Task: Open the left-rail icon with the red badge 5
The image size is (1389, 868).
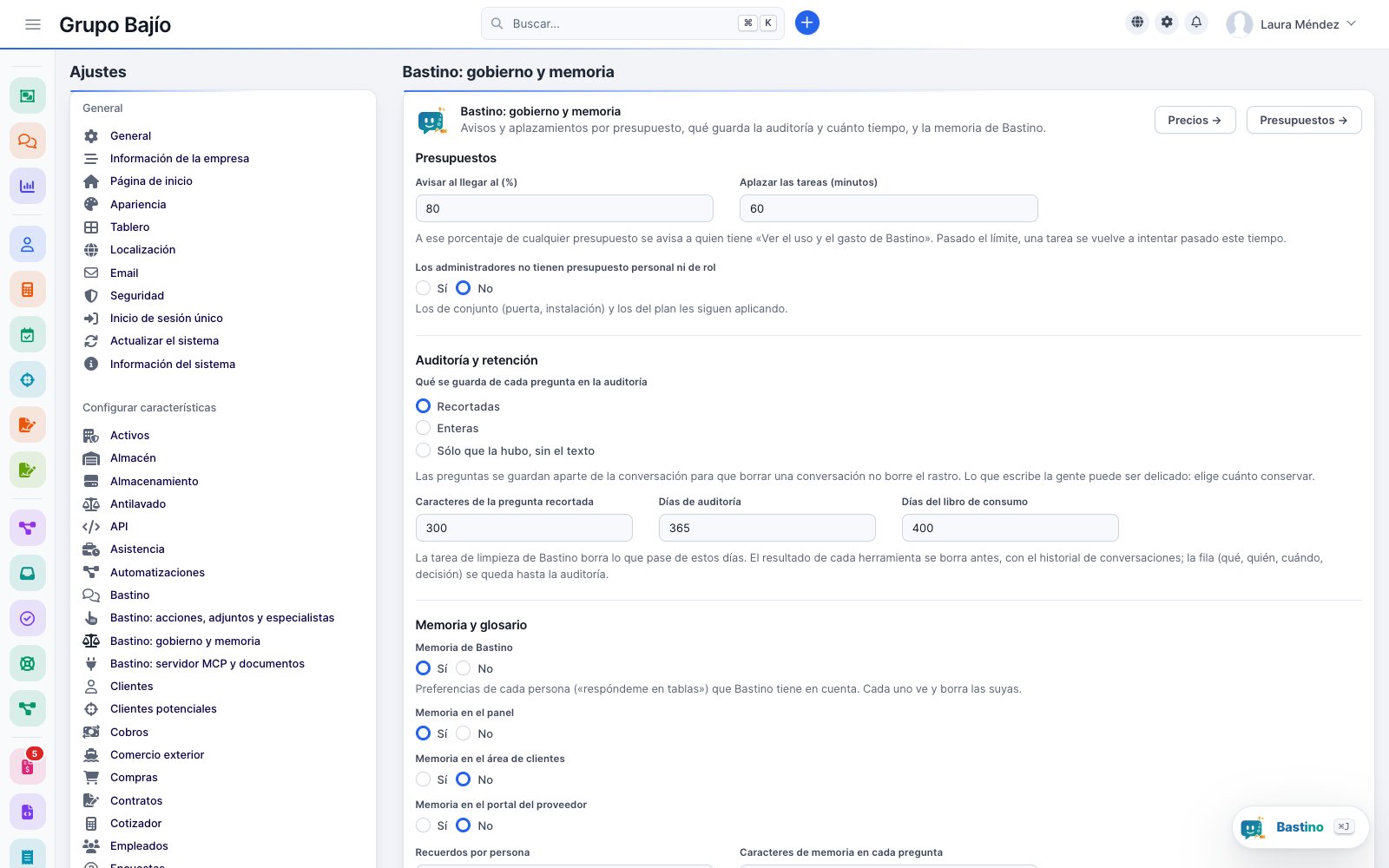Action: click(x=28, y=766)
